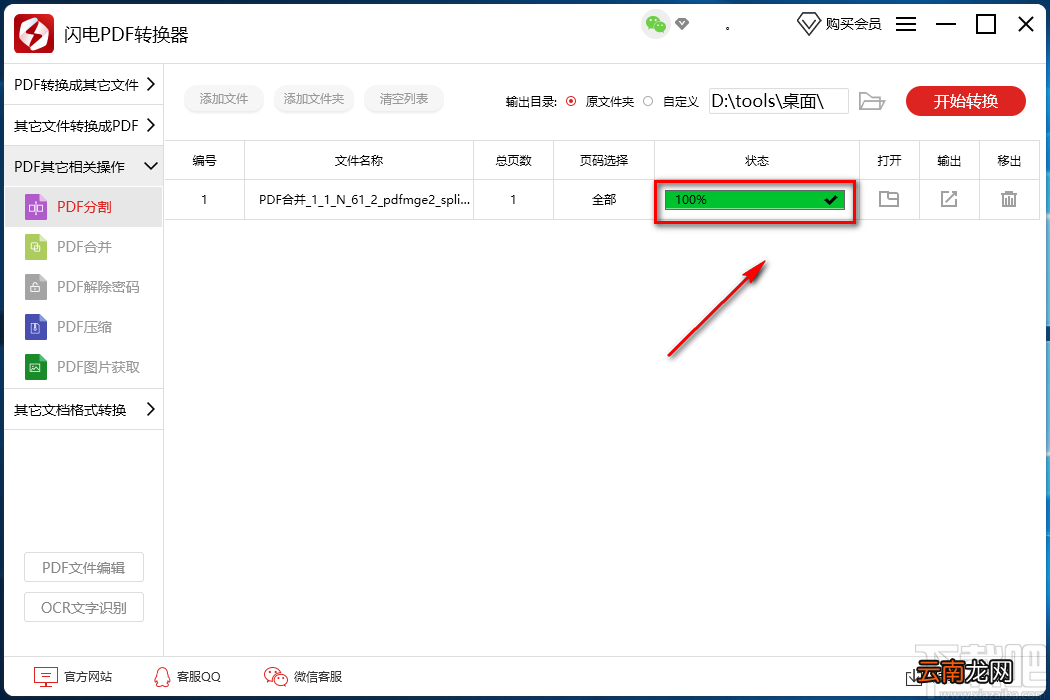Click the 客服QQ penguin icon
The image size is (1050, 700).
[162, 677]
